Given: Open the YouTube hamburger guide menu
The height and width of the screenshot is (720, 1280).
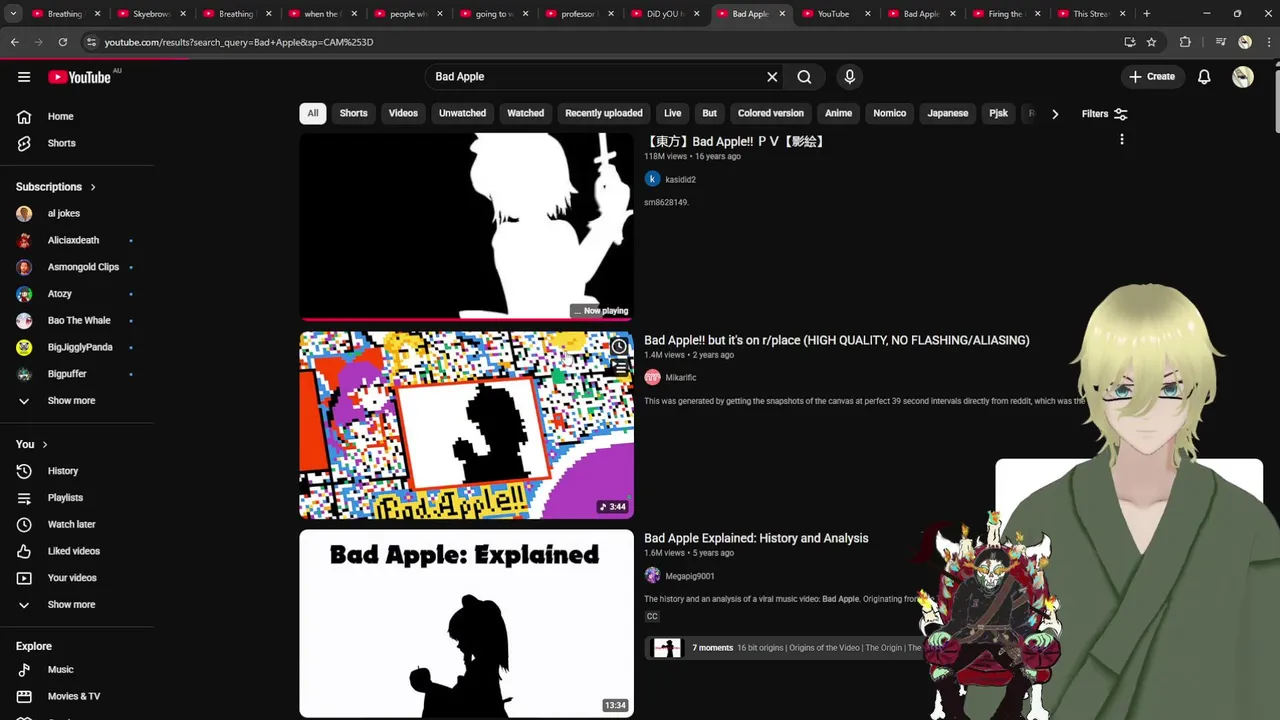Looking at the screenshot, I should [24, 77].
